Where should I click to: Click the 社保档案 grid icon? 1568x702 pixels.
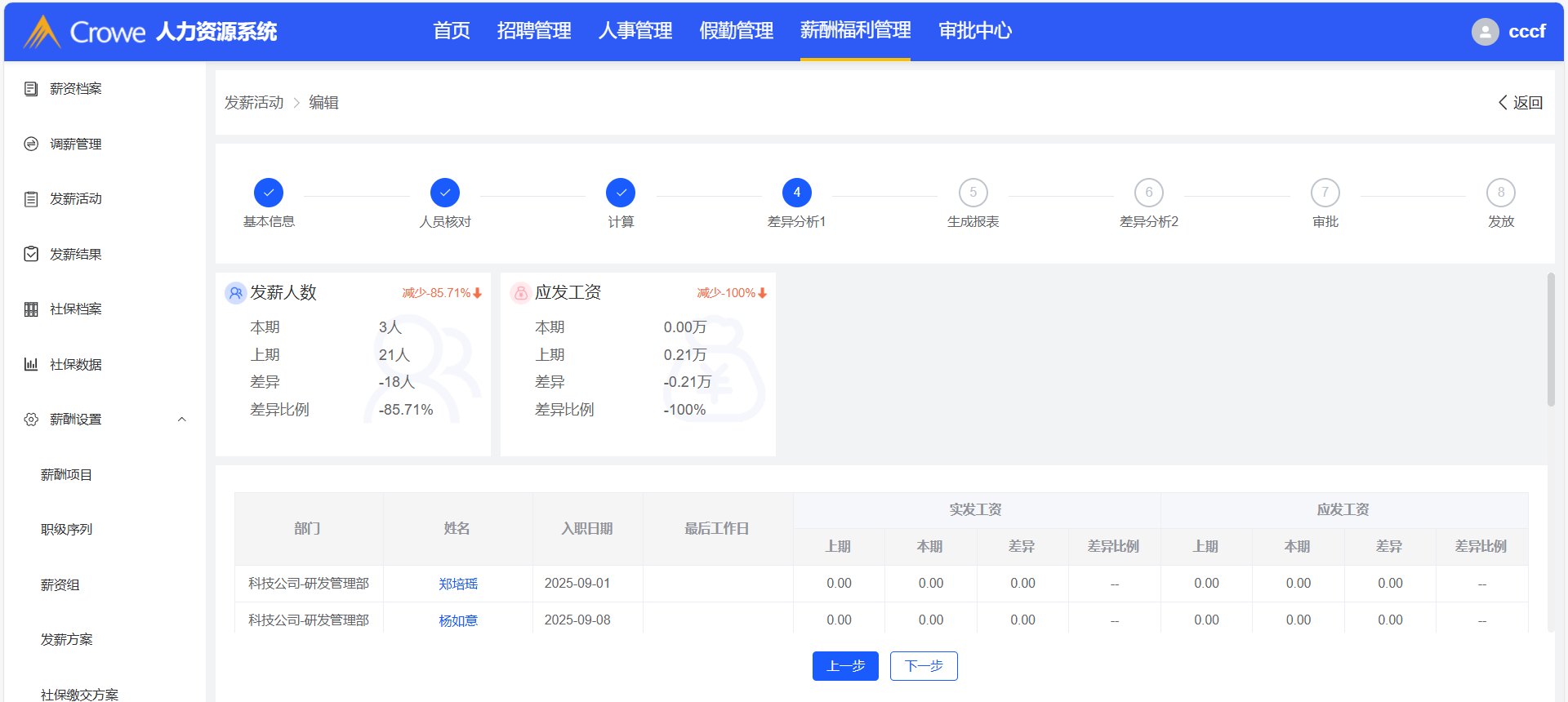[x=31, y=309]
